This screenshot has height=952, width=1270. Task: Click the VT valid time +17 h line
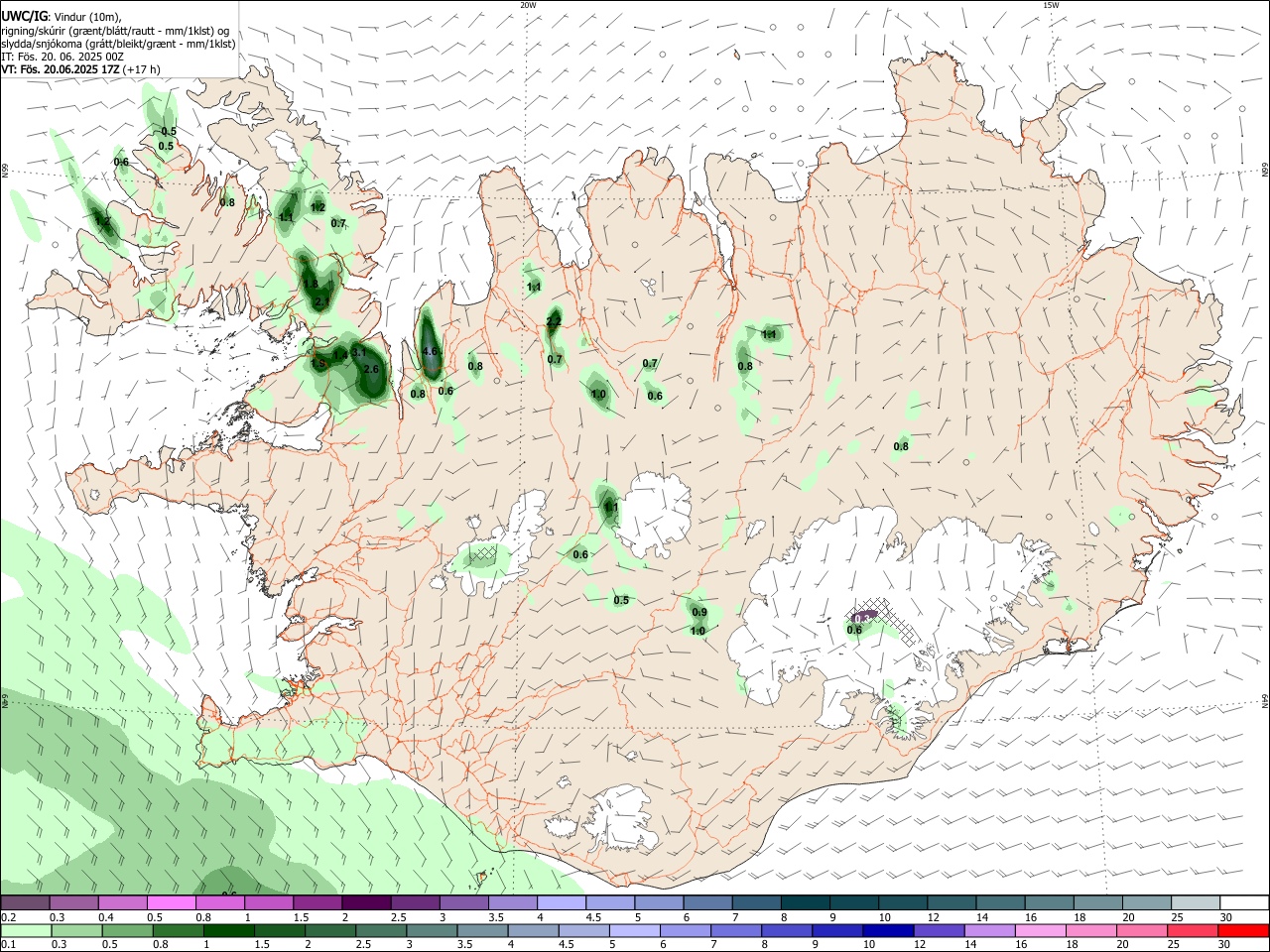[80, 69]
